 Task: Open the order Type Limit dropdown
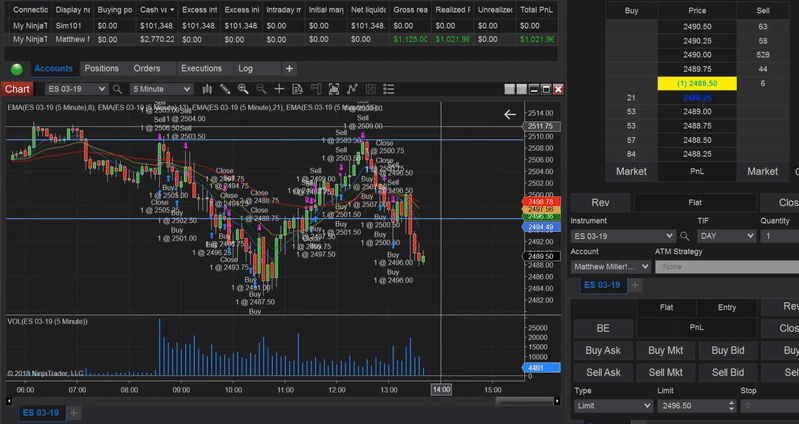(614, 406)
